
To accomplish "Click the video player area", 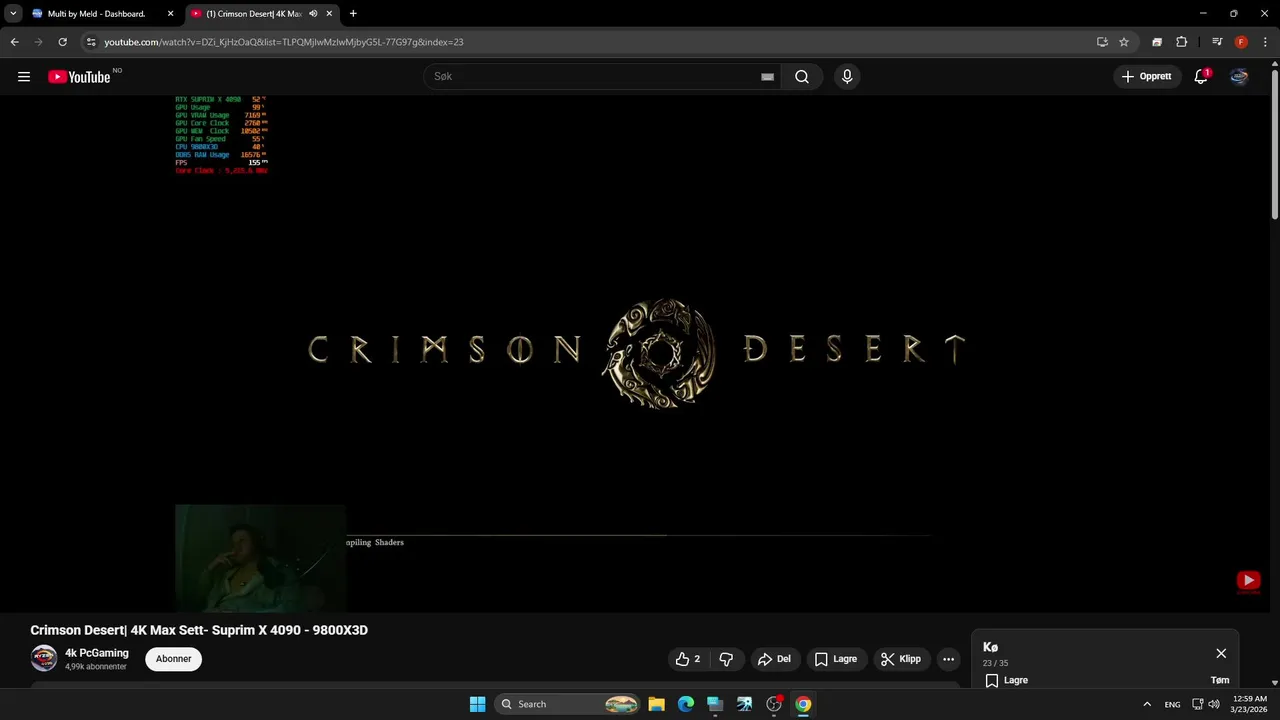I will pos(640,354).
